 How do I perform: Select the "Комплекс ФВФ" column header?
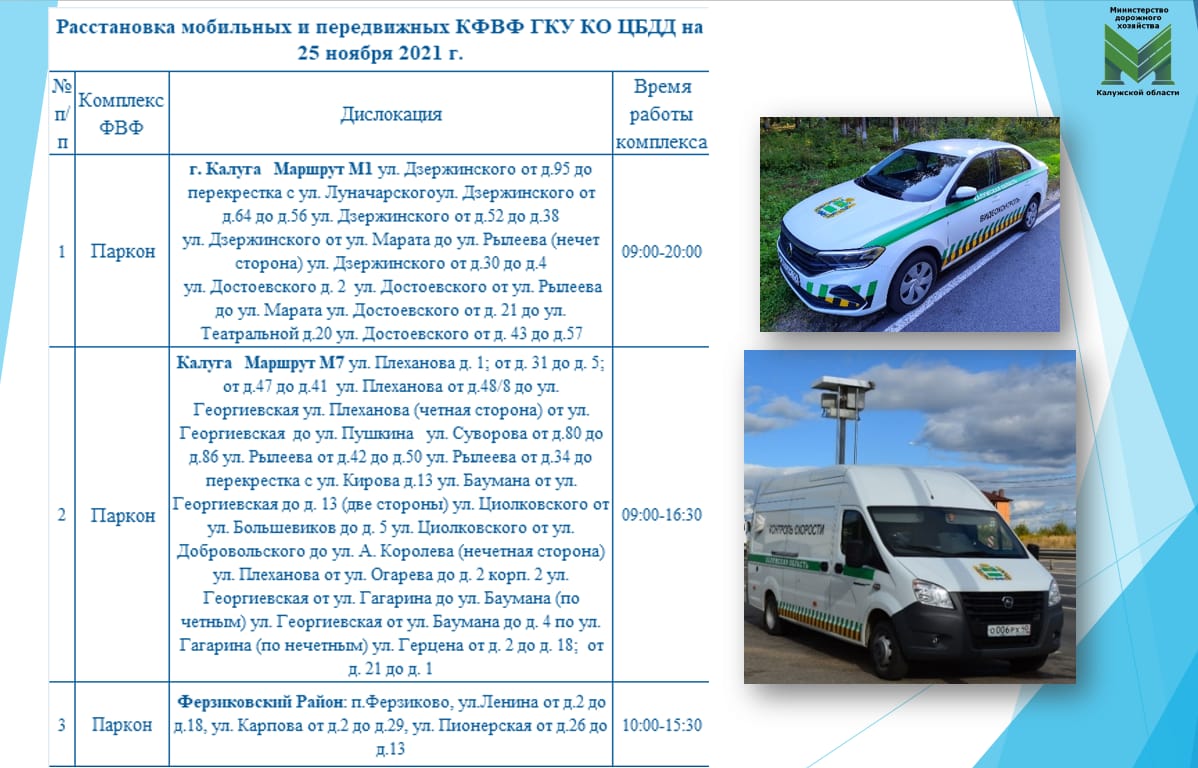(121, 114)
